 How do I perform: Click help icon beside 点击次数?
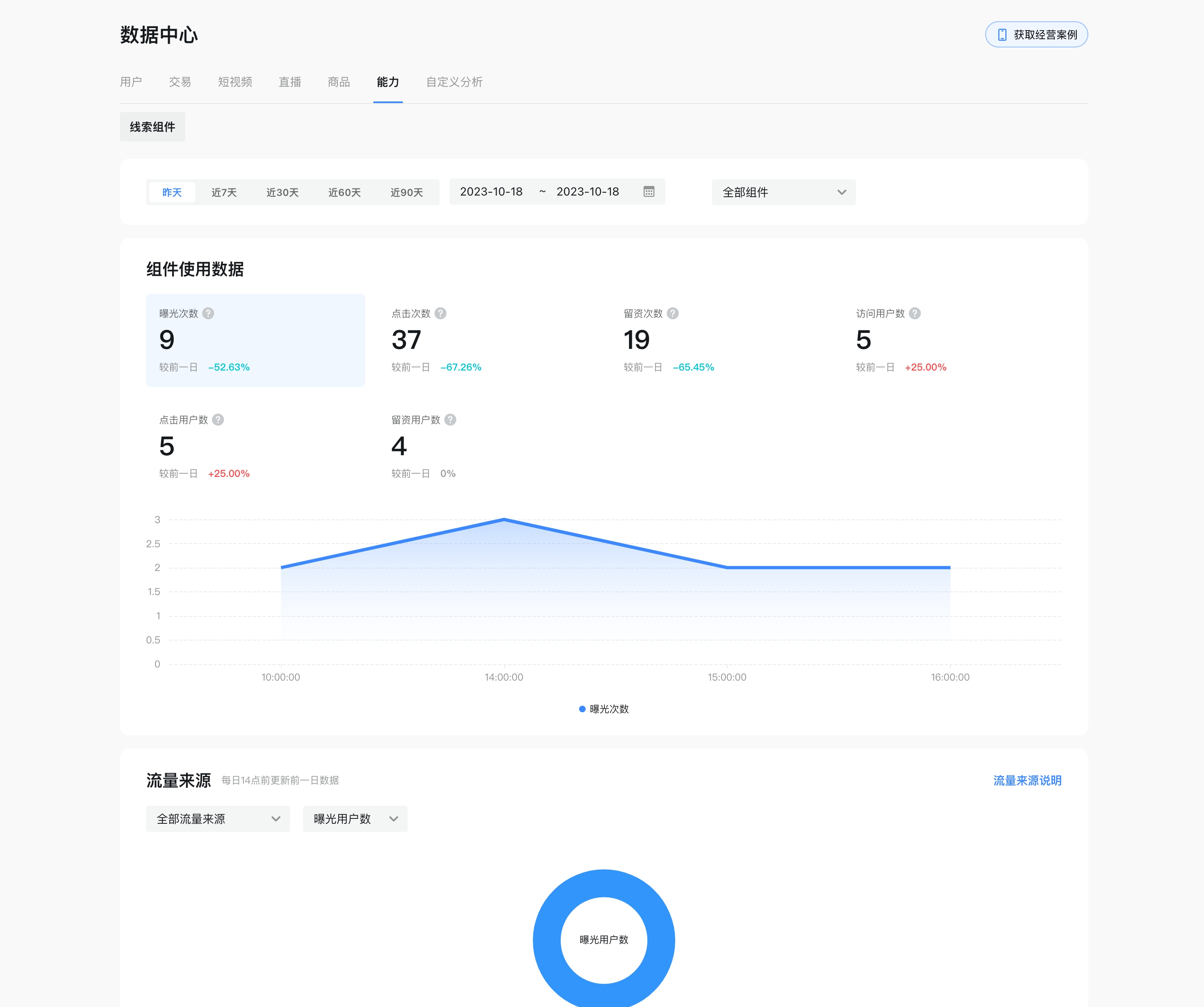[x=440, y=313]
